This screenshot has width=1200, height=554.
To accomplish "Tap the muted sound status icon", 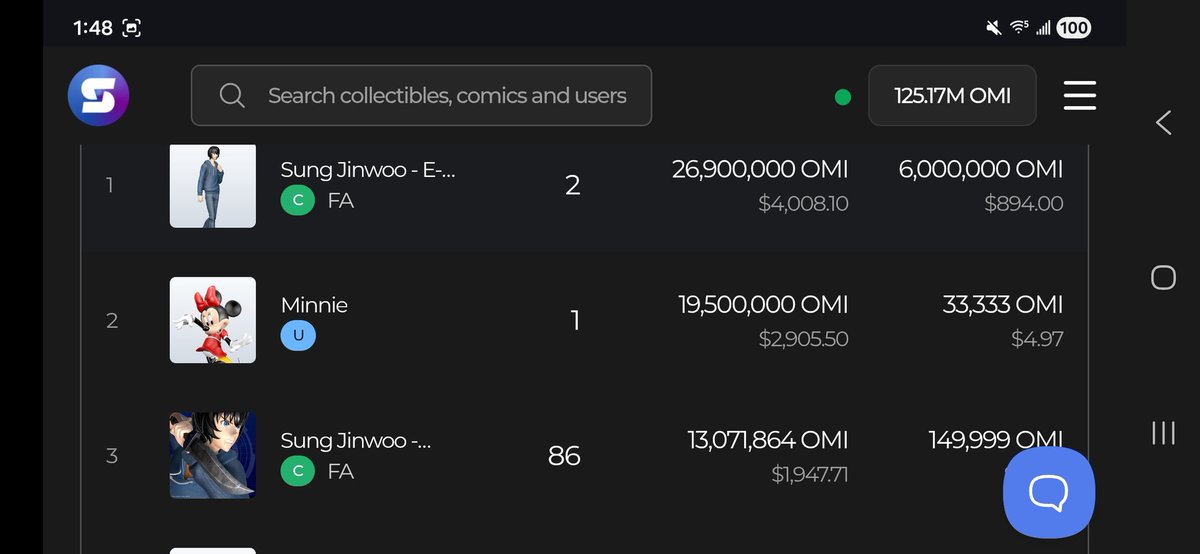I will (994, 28).
